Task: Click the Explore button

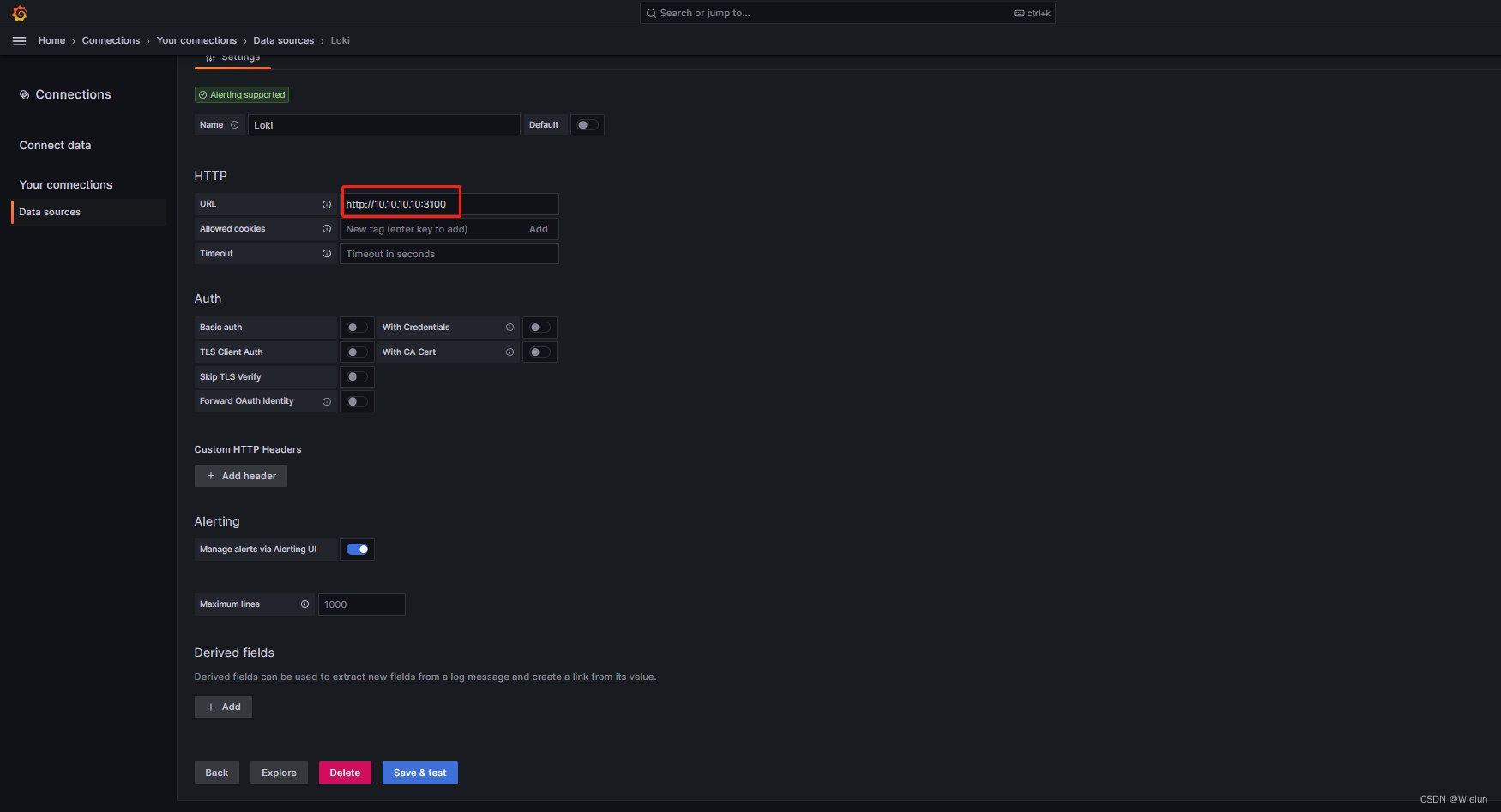Action: coord(279,773)
